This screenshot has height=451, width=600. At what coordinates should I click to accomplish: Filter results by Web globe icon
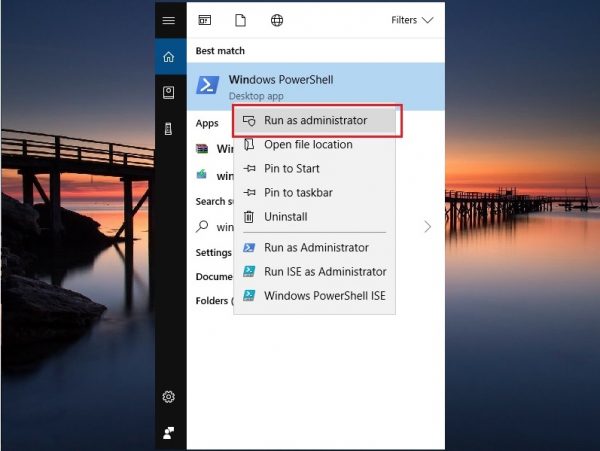(277, 20)
